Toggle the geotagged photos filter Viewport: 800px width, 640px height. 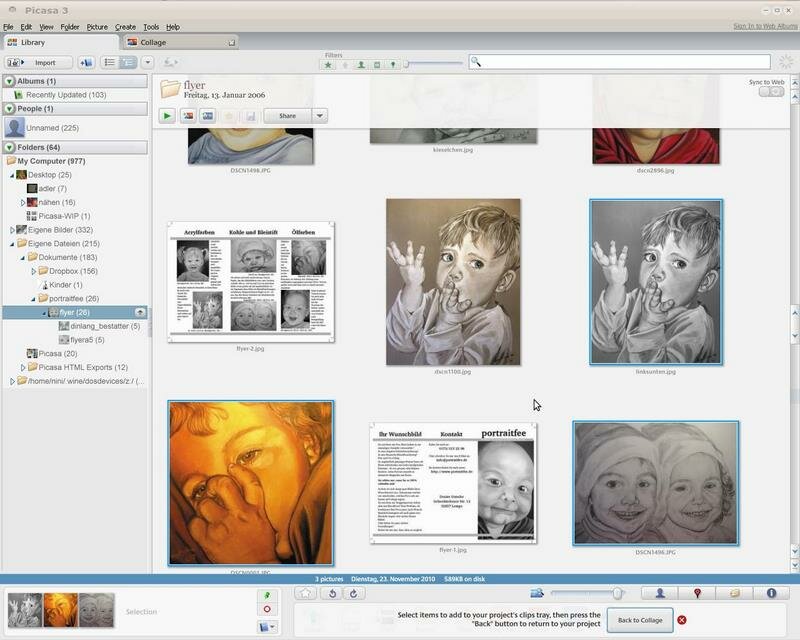tap(392, 65)
